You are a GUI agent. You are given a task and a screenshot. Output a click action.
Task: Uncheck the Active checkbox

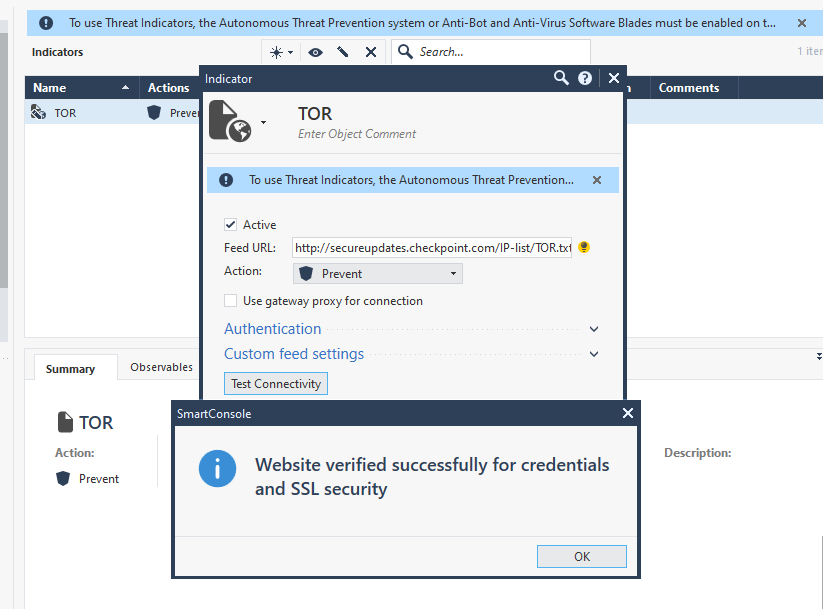[231, 224]
